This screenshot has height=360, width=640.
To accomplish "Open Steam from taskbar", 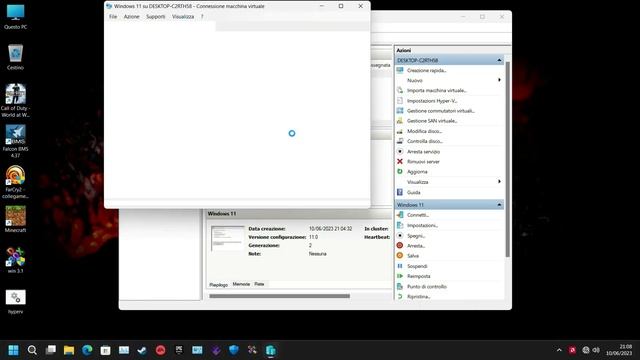I will click(x=142, y=350).
